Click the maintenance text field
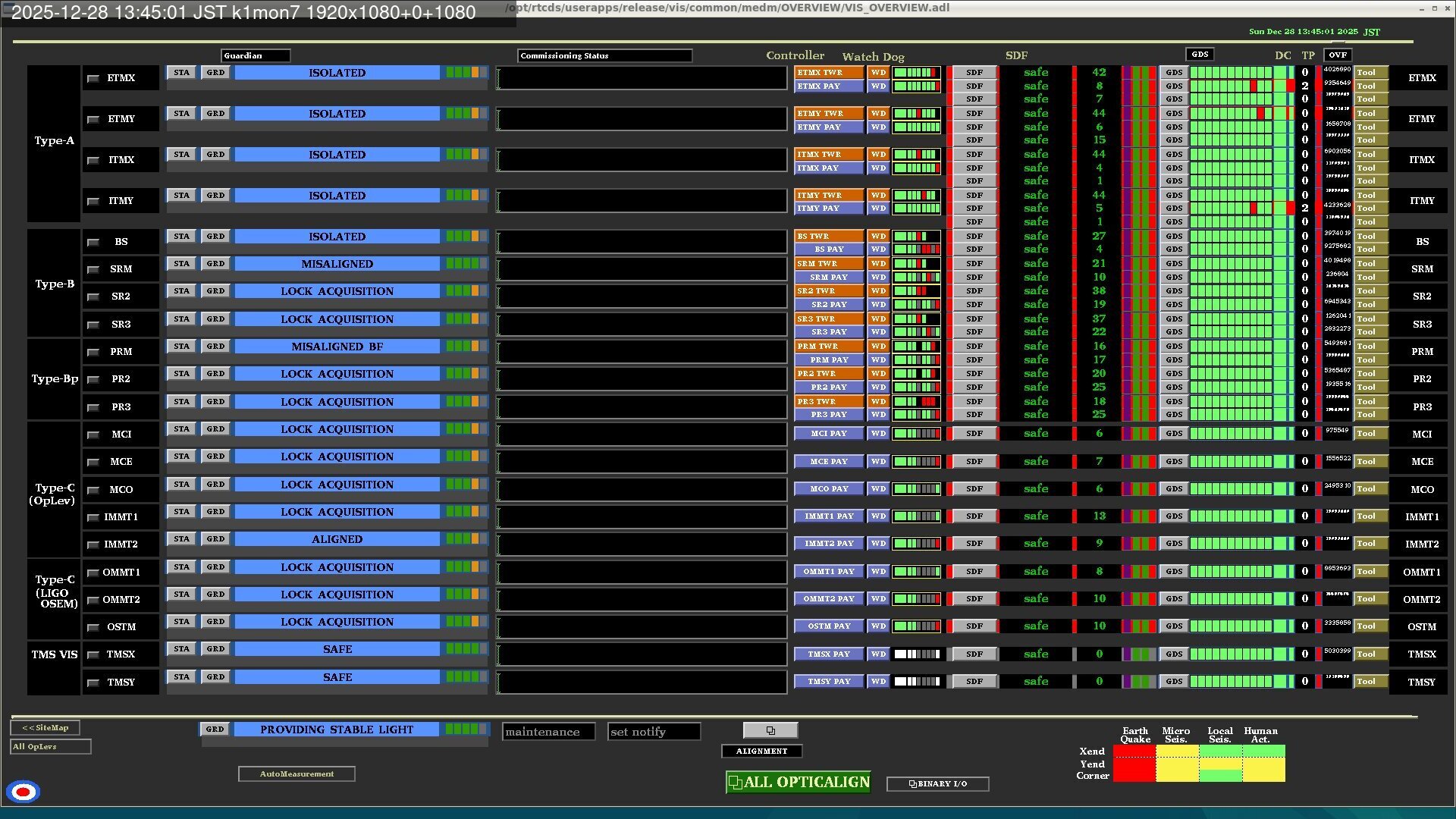This screenshot has height=819, width=1456. coord(548,732)
